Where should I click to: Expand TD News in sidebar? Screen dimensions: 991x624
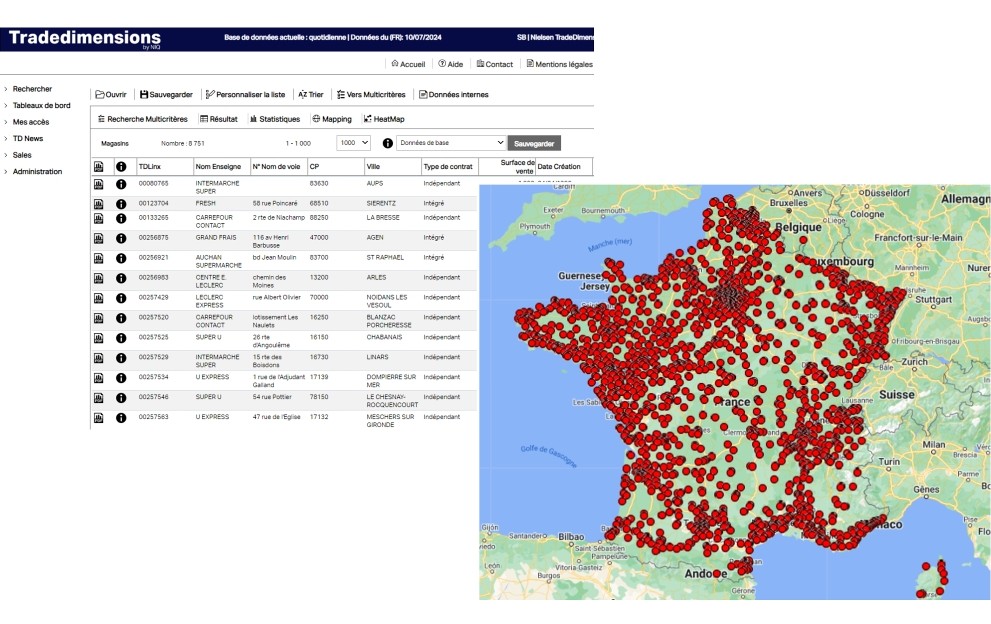pyautogui.click(x=28, y=138)
